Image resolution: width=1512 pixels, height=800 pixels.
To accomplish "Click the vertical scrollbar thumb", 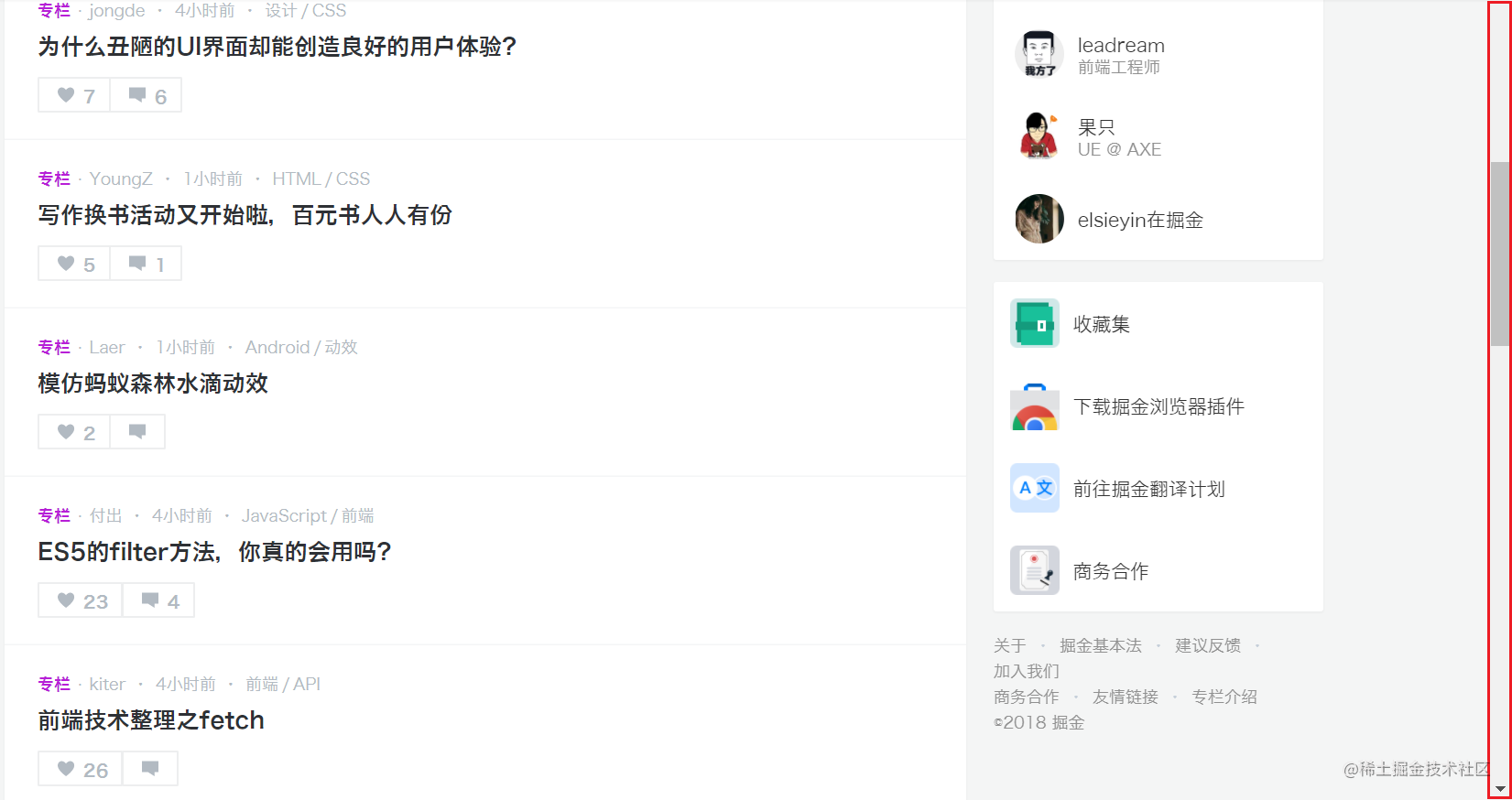I will tap(1500, 254).
